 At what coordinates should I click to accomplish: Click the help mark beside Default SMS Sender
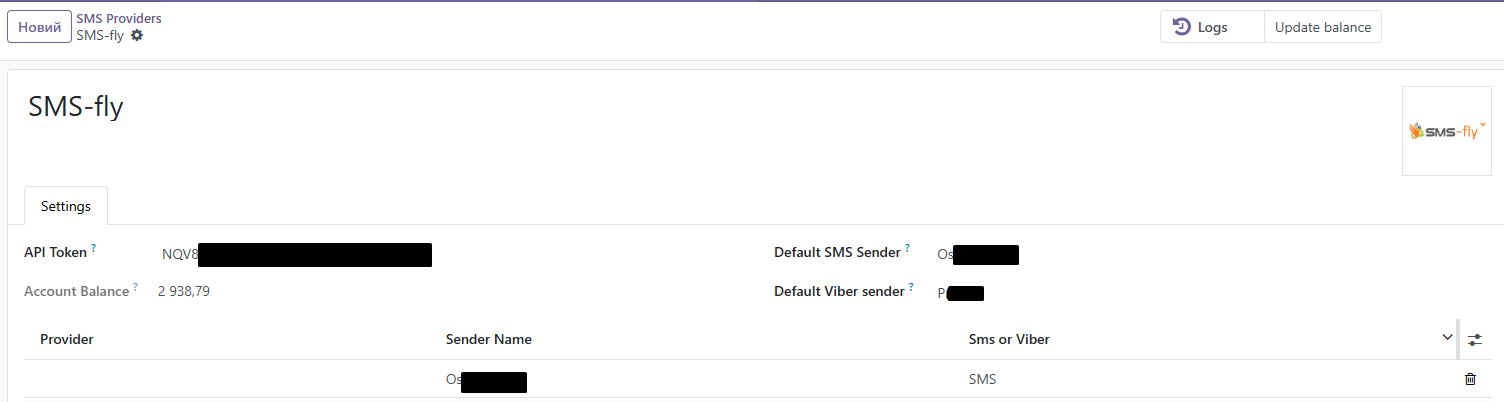point(908,248)
